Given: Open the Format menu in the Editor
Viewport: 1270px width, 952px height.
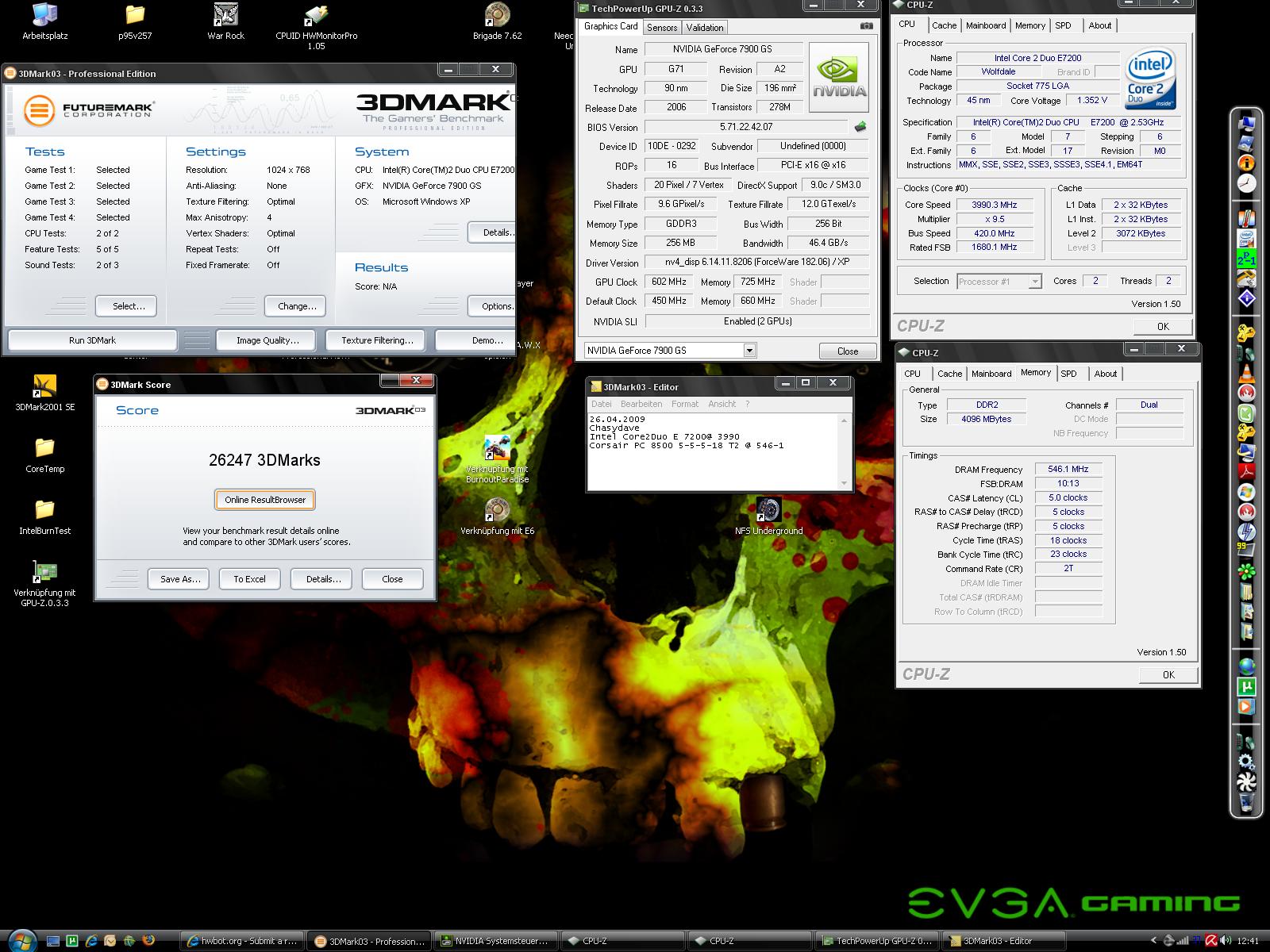Looking at the screenshot, I should tap(685, 404).
